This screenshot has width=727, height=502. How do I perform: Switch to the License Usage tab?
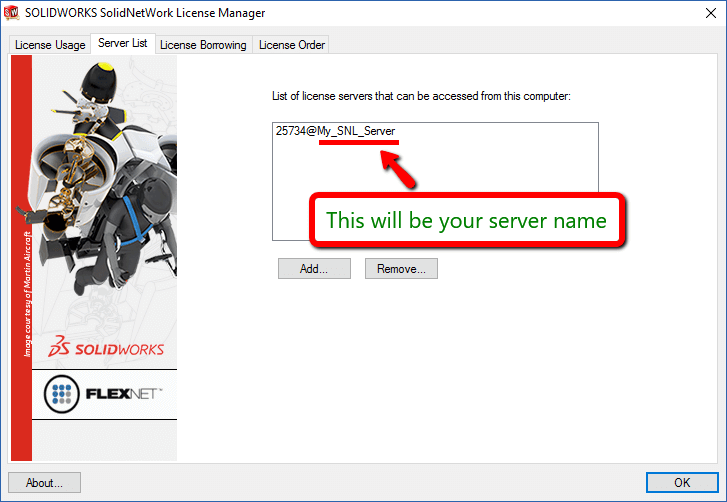click(50, 45)
